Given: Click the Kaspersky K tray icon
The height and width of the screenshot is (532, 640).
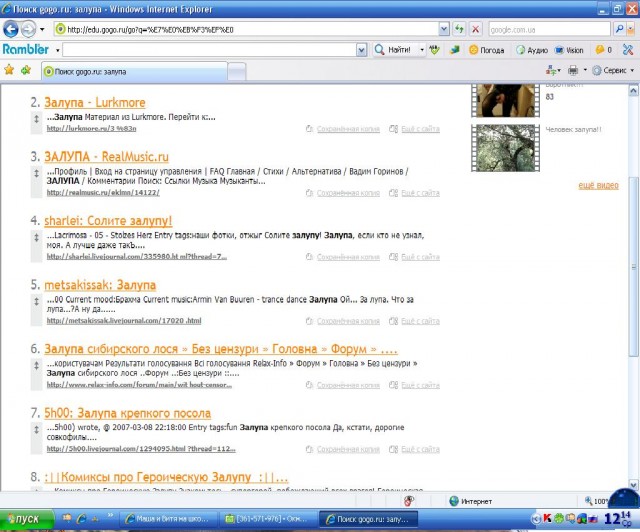Looking at the screenshot, I should [x=547, y=519].
